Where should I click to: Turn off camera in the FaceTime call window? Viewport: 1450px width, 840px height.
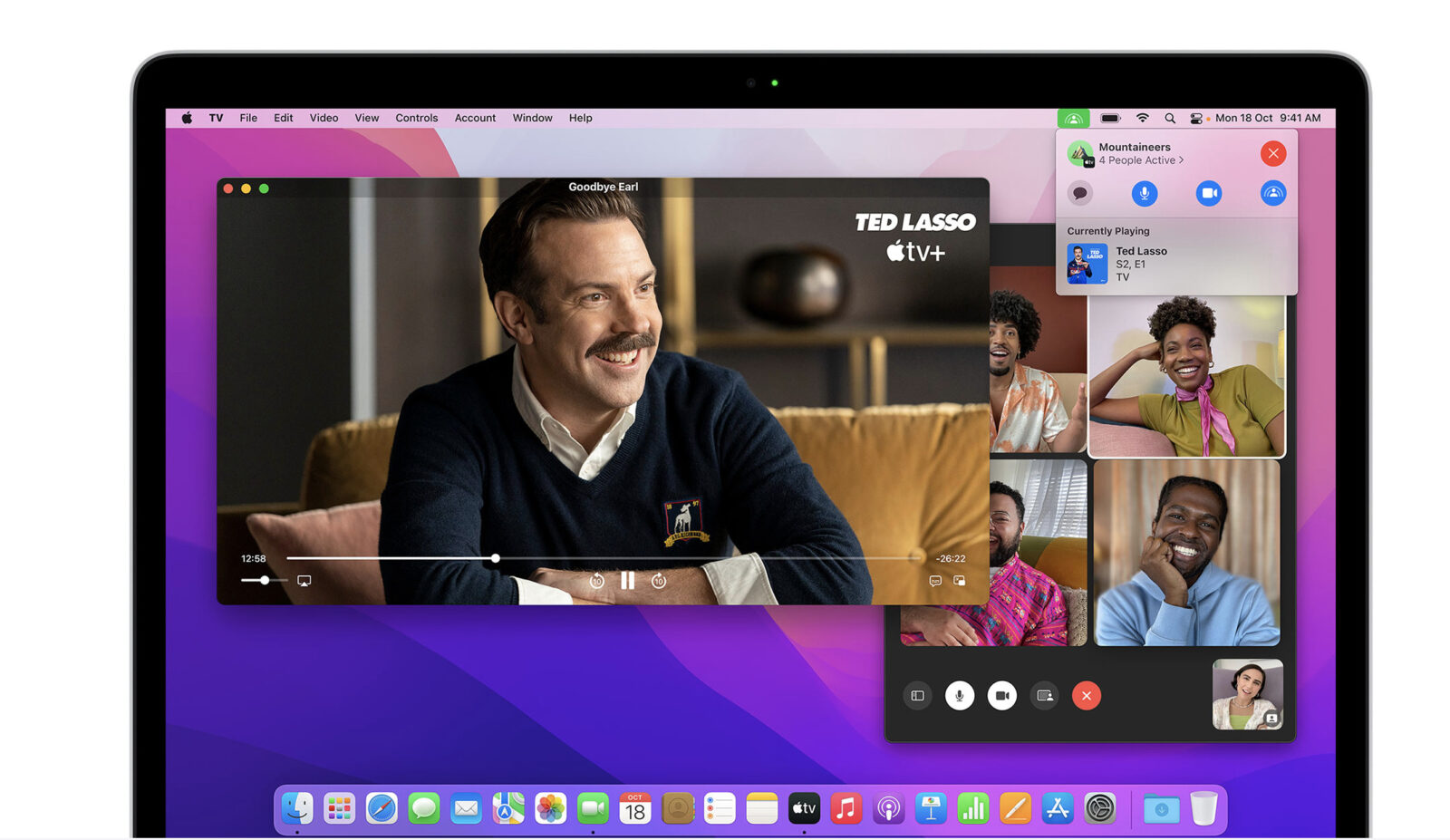pos(1001,696)
